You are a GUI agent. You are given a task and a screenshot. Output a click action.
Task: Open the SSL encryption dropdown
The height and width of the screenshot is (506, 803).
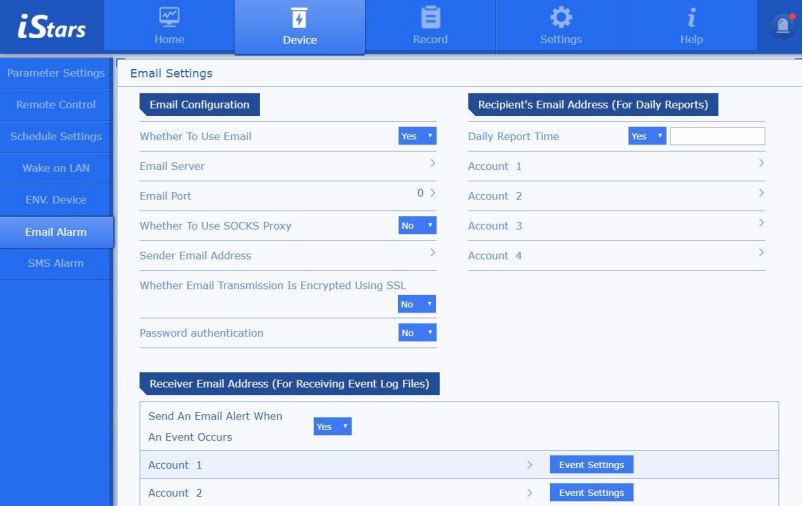417,304
